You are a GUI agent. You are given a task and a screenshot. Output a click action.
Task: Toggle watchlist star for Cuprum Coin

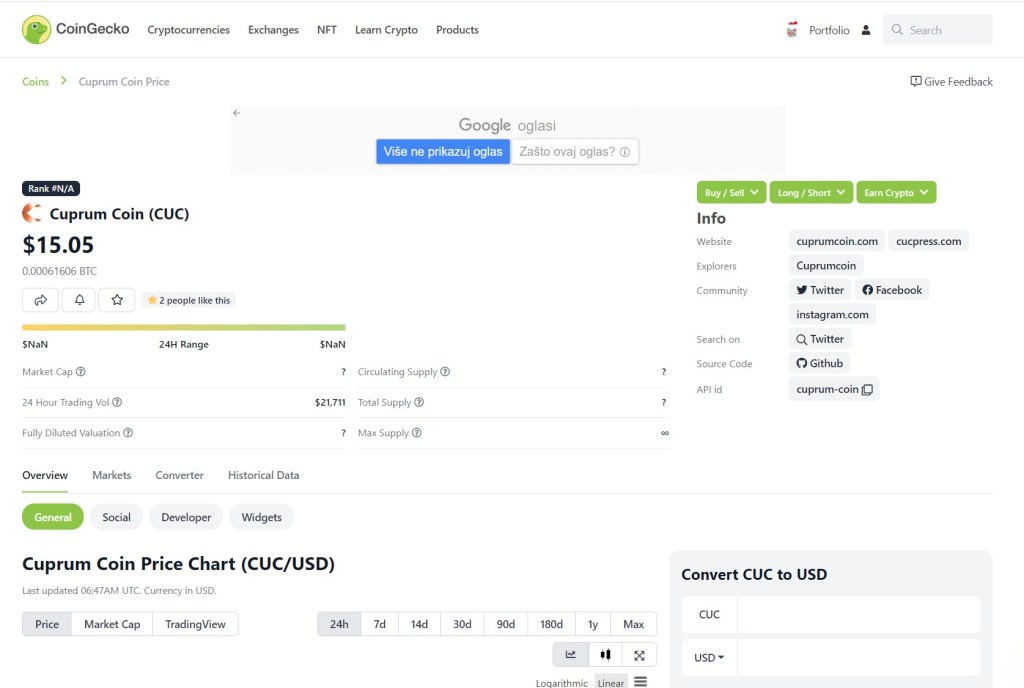pos(117,299)
